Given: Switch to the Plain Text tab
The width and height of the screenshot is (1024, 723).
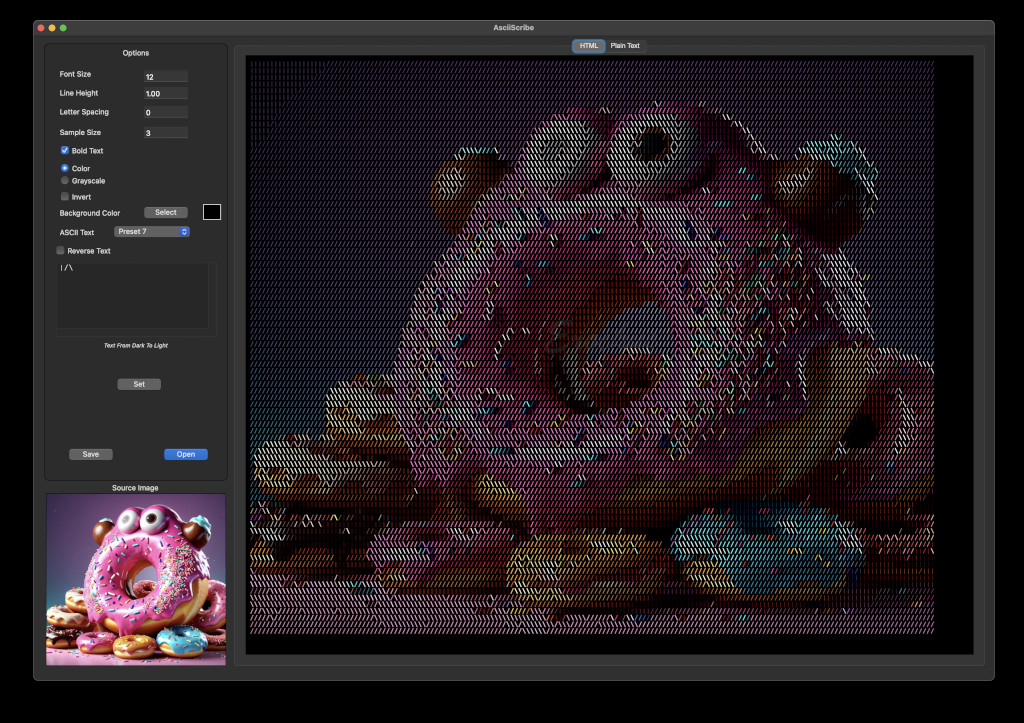Looking at the screenshot, I should click(625, 46).
